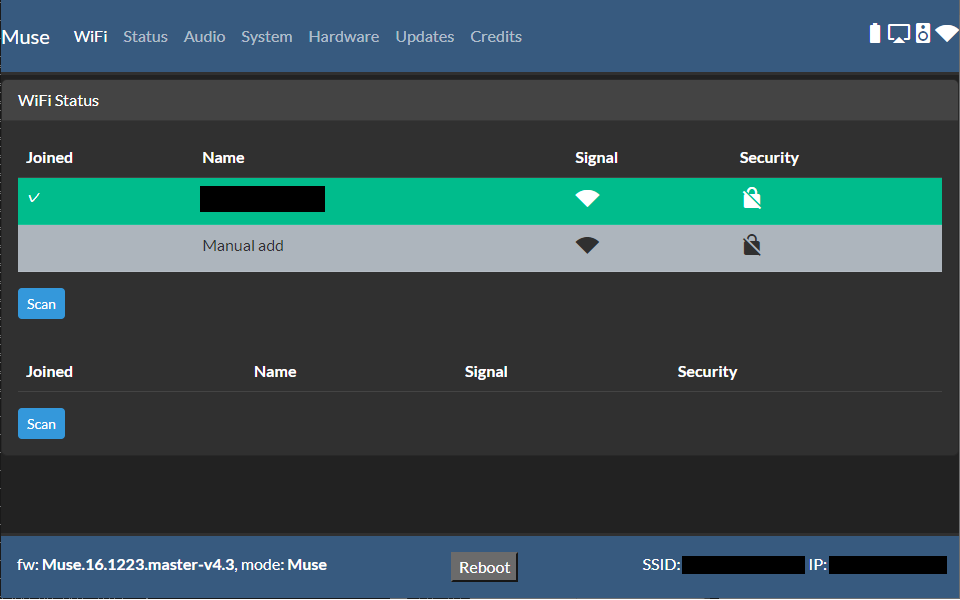
Task: Click the firmware version Muse.16.1223.master-v4.3
Action: pos(138,564)
